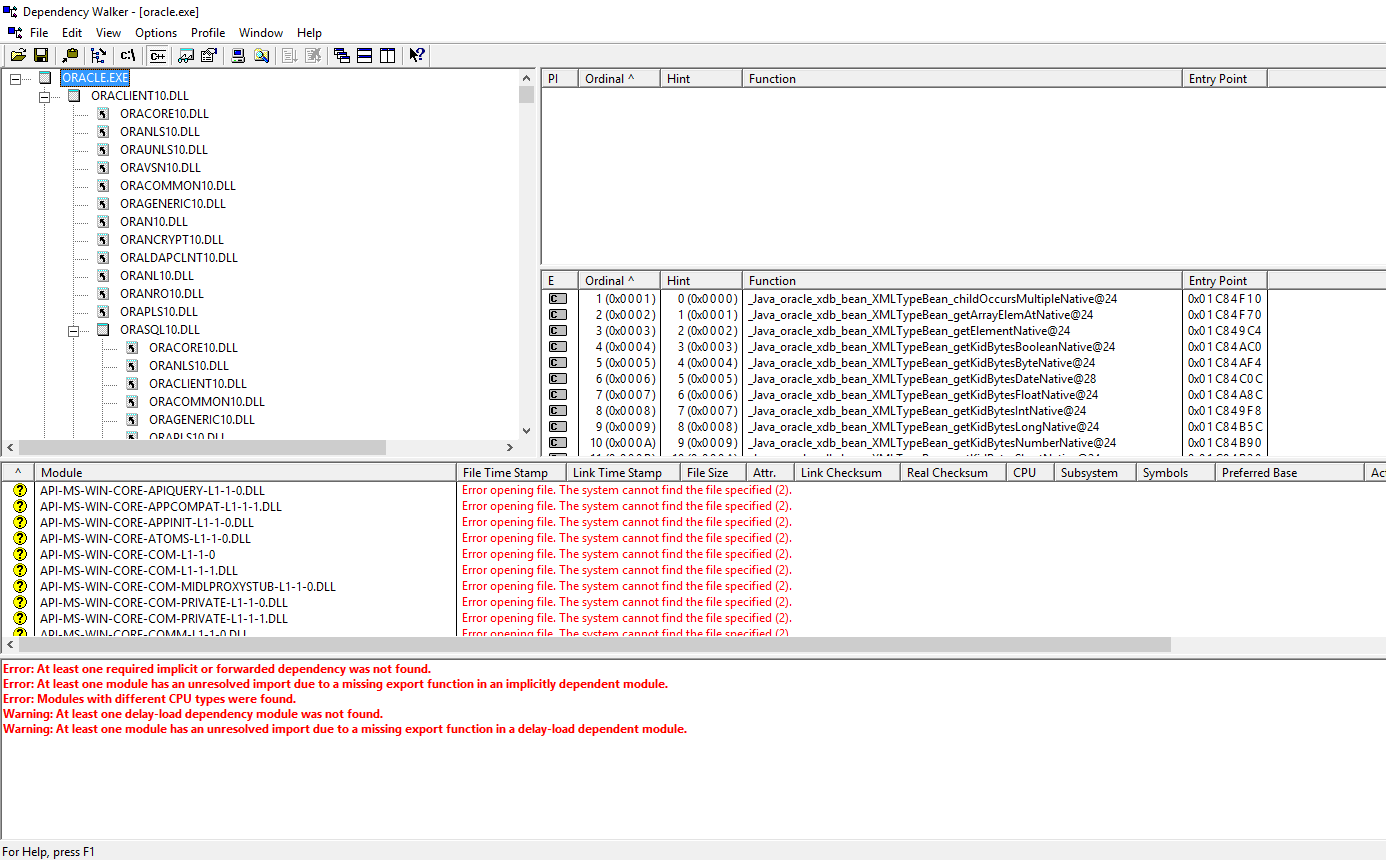This screenshot has height=860, width=1386.
Task: Click the export icon for getKidBytesDateNative@28
Action: (558, 379)
